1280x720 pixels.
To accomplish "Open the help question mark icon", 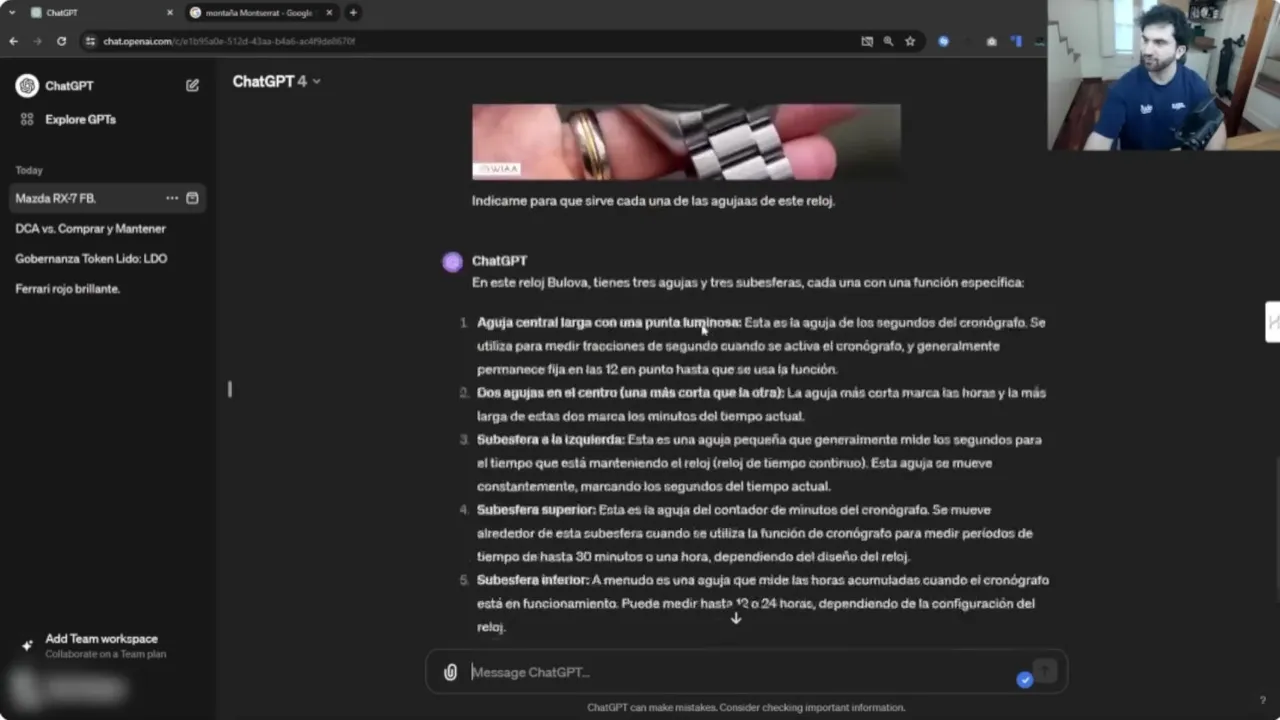I will (1262, 700).
